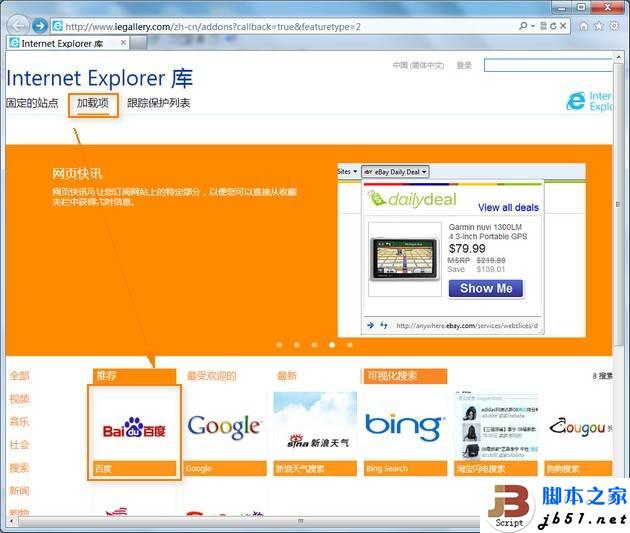Click the IE page icon in address bar

coord(57,26)
